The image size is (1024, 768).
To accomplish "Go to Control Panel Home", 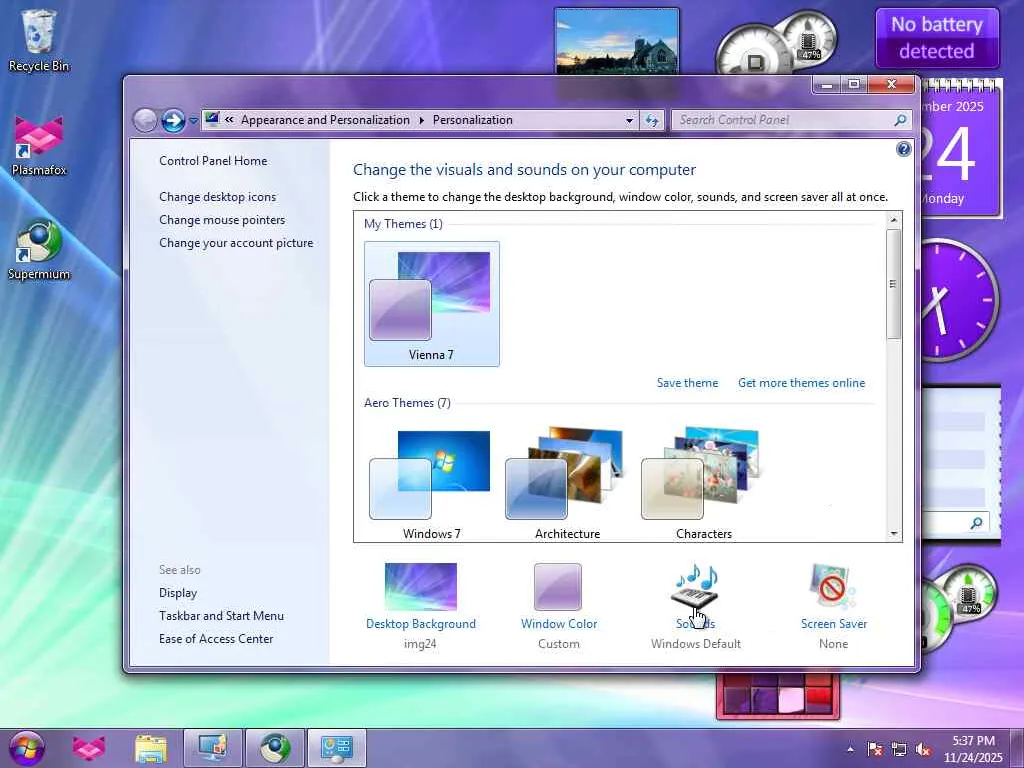I will tap(213, 161).
